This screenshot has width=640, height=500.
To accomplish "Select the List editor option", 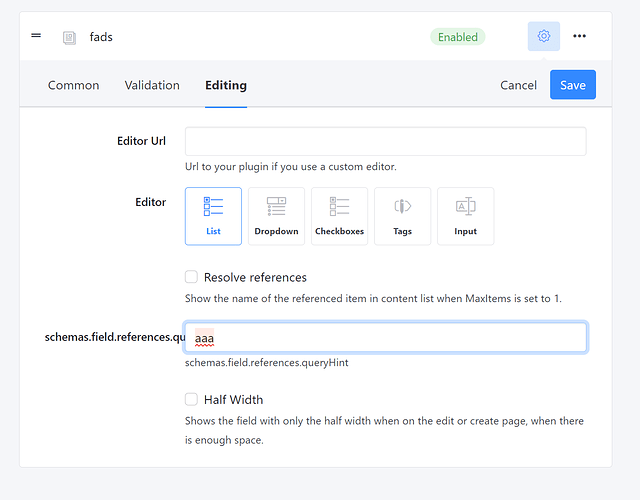I will pyautogui.click(x=213, y=216).
